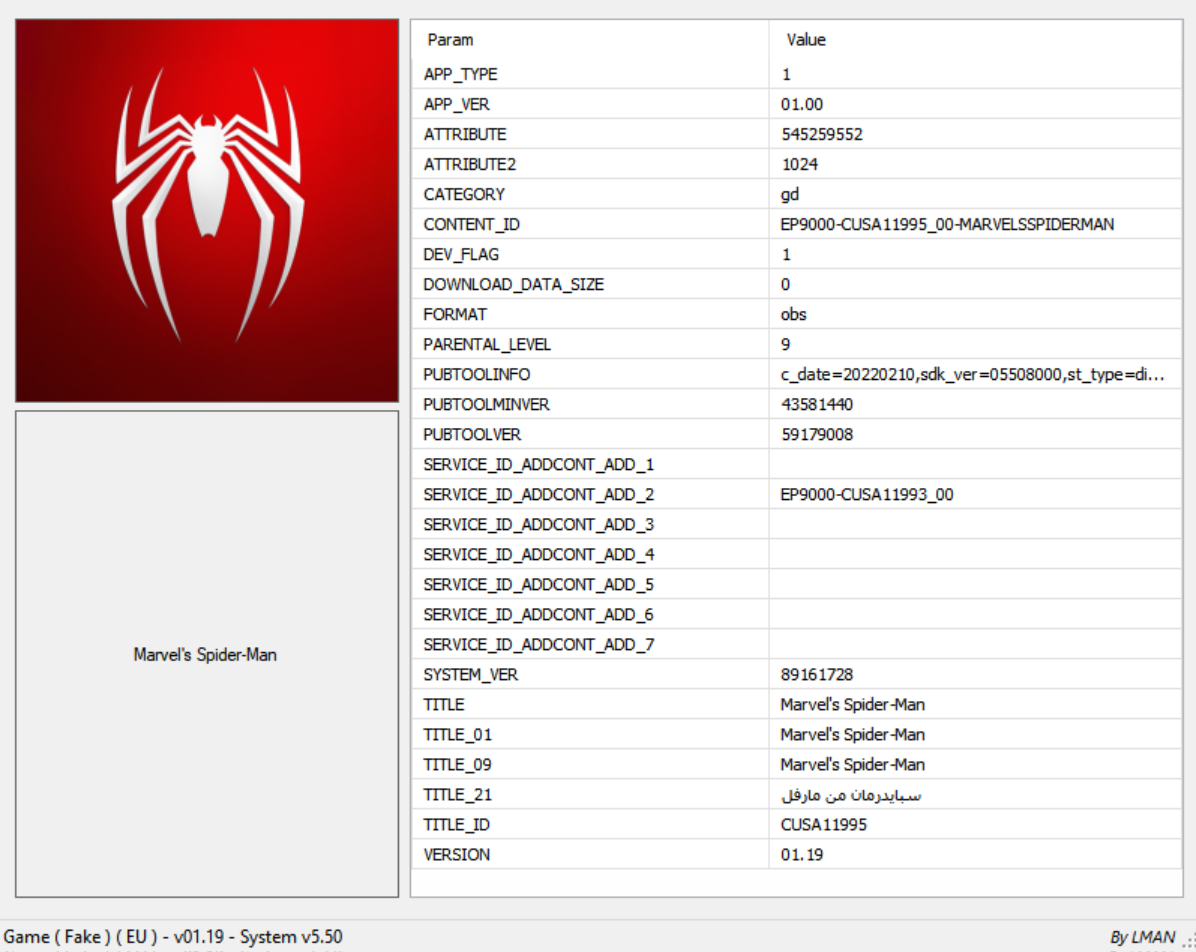Screen dimensions: 1196x952
Task: Click EP9000-CUSA11995_00-MARVELSSPIDERMAN value
Action: pos(947,224)
